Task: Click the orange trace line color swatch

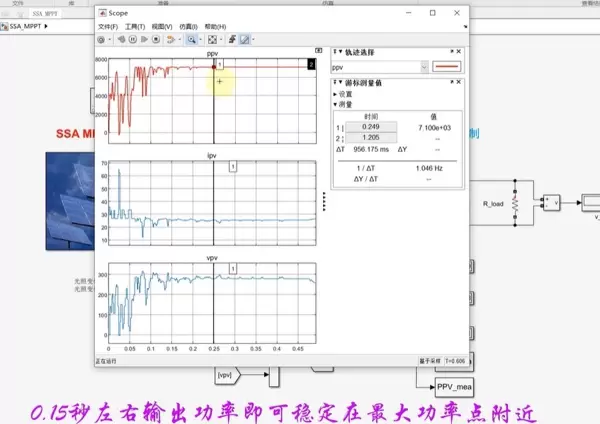Action: click(x=448, y=67)
